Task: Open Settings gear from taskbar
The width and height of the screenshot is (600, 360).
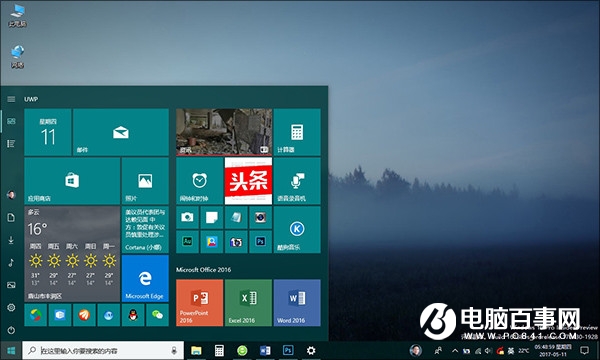Action: (311, 350)
